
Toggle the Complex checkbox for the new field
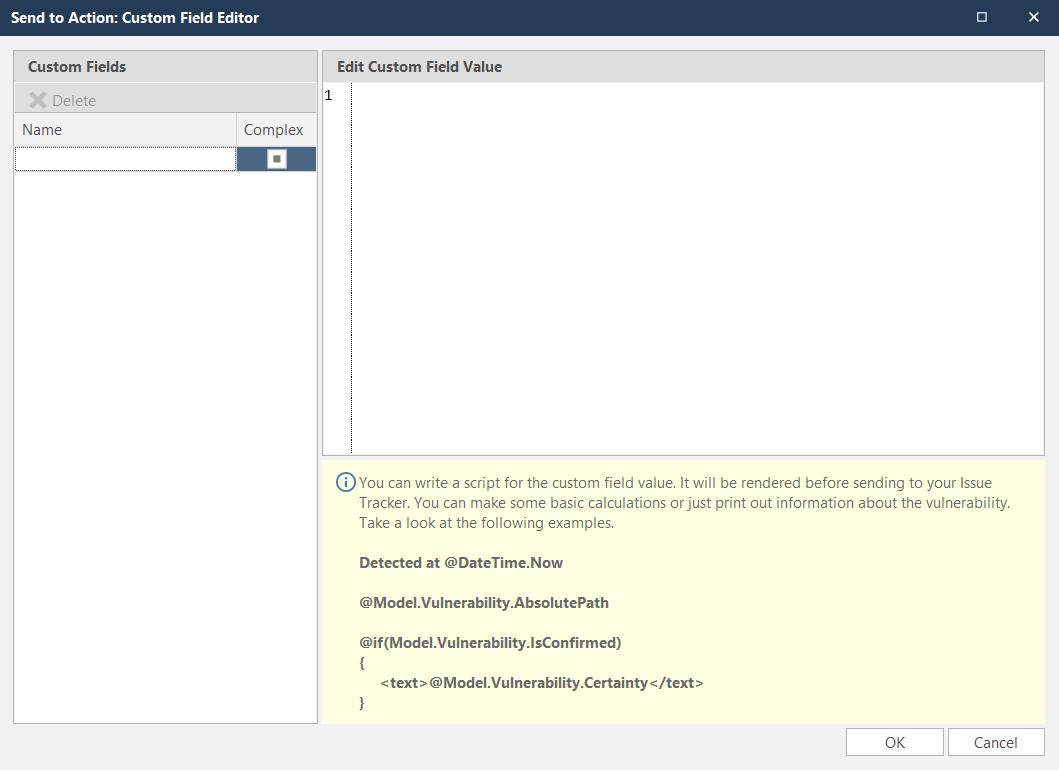pyautogui.click(x=276, y=158)
